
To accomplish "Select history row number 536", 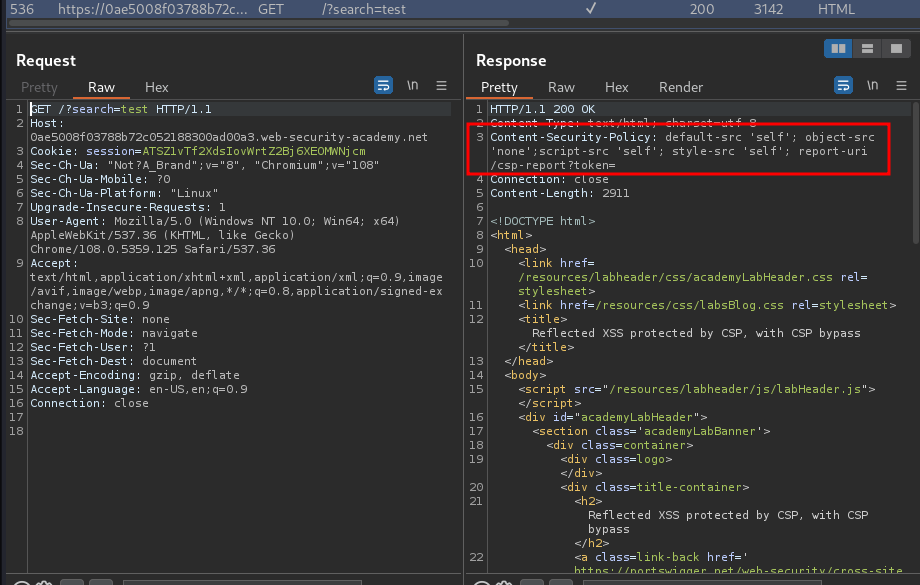I will click(22, 9).
